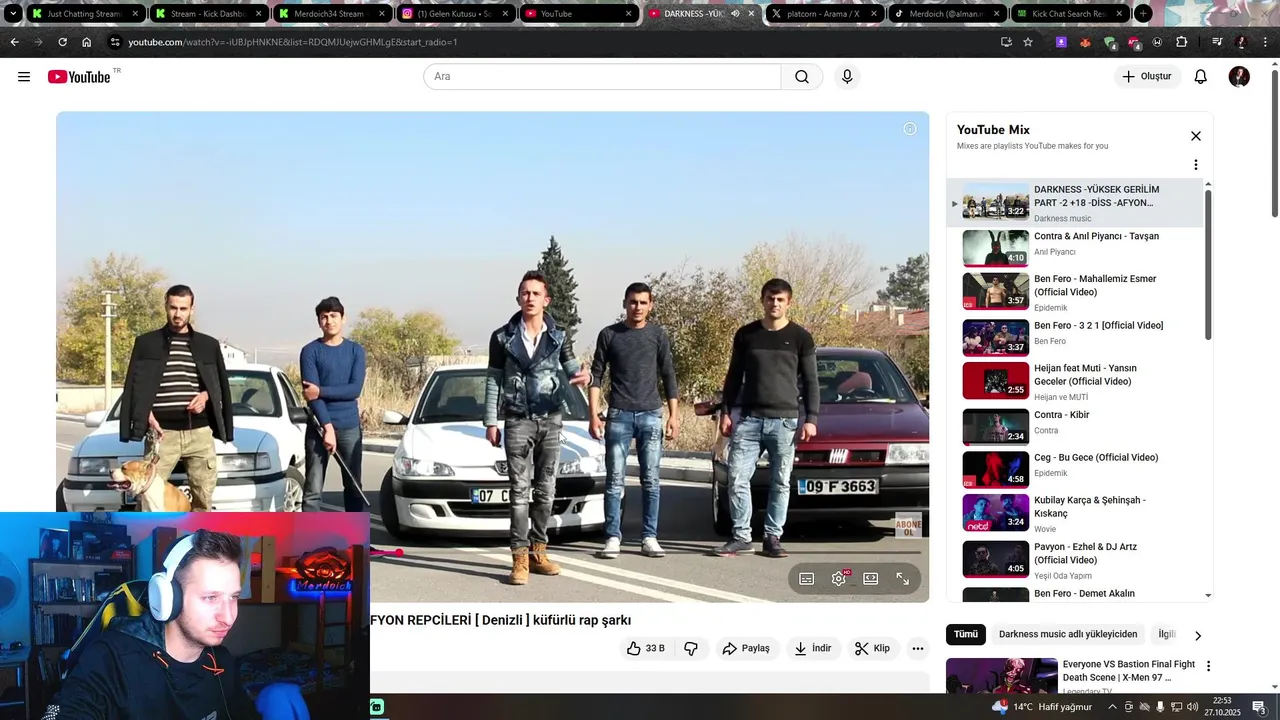The height and width of the screenshot is (720, 1280).
Task: Open the YouTube hamburger guide menu
Action: point(24,77)
